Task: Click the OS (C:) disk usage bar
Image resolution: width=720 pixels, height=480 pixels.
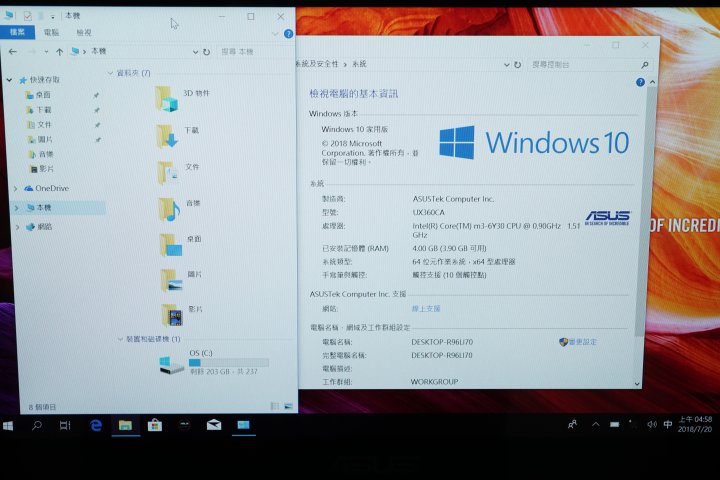Action: (229, 362)
